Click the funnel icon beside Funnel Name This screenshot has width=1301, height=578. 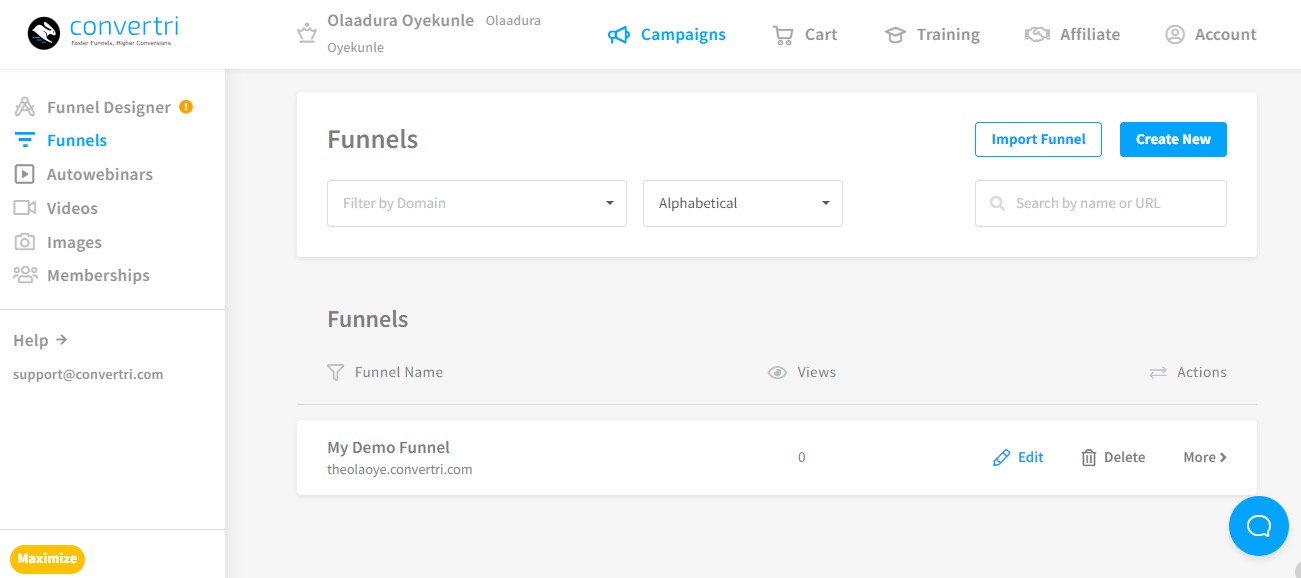point(336,373)
